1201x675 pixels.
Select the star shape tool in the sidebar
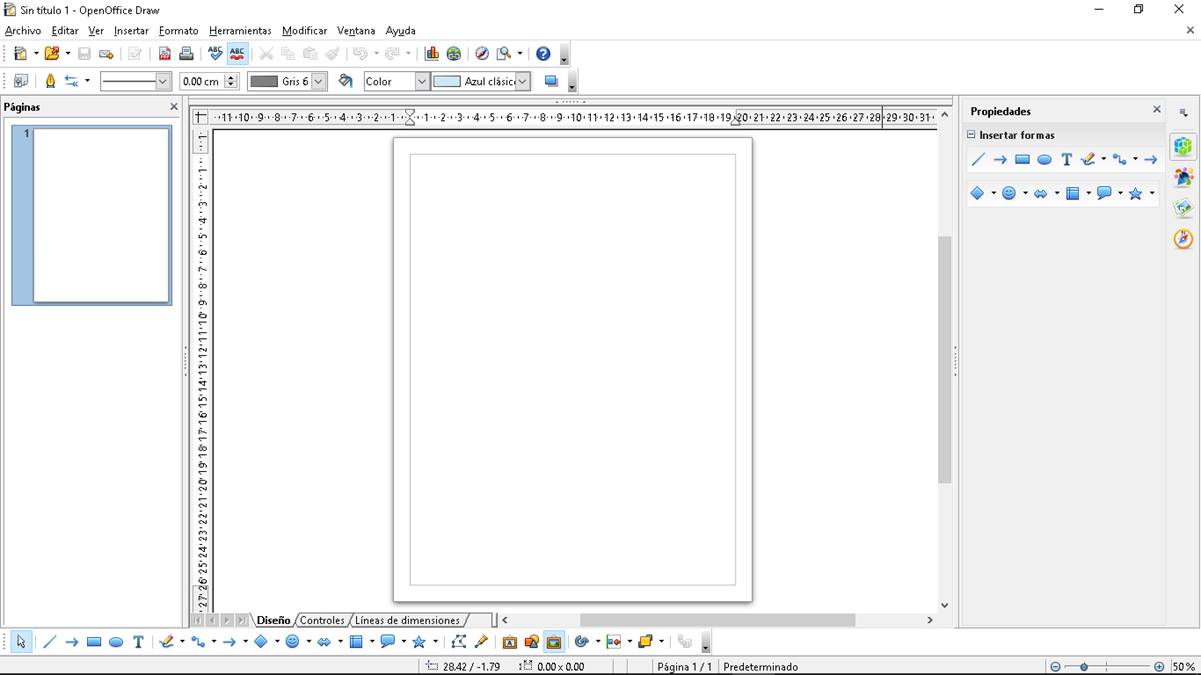[x=1136, y=193]
